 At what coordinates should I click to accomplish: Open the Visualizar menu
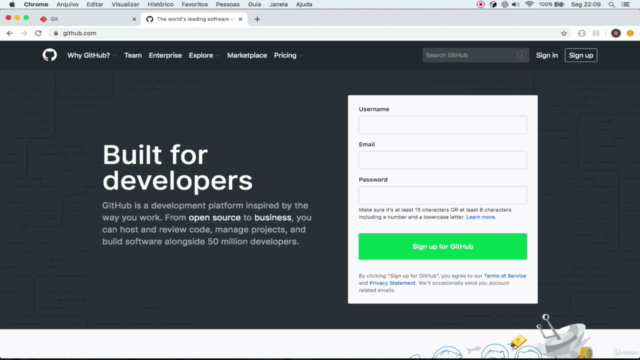click(x=125, y=4)
